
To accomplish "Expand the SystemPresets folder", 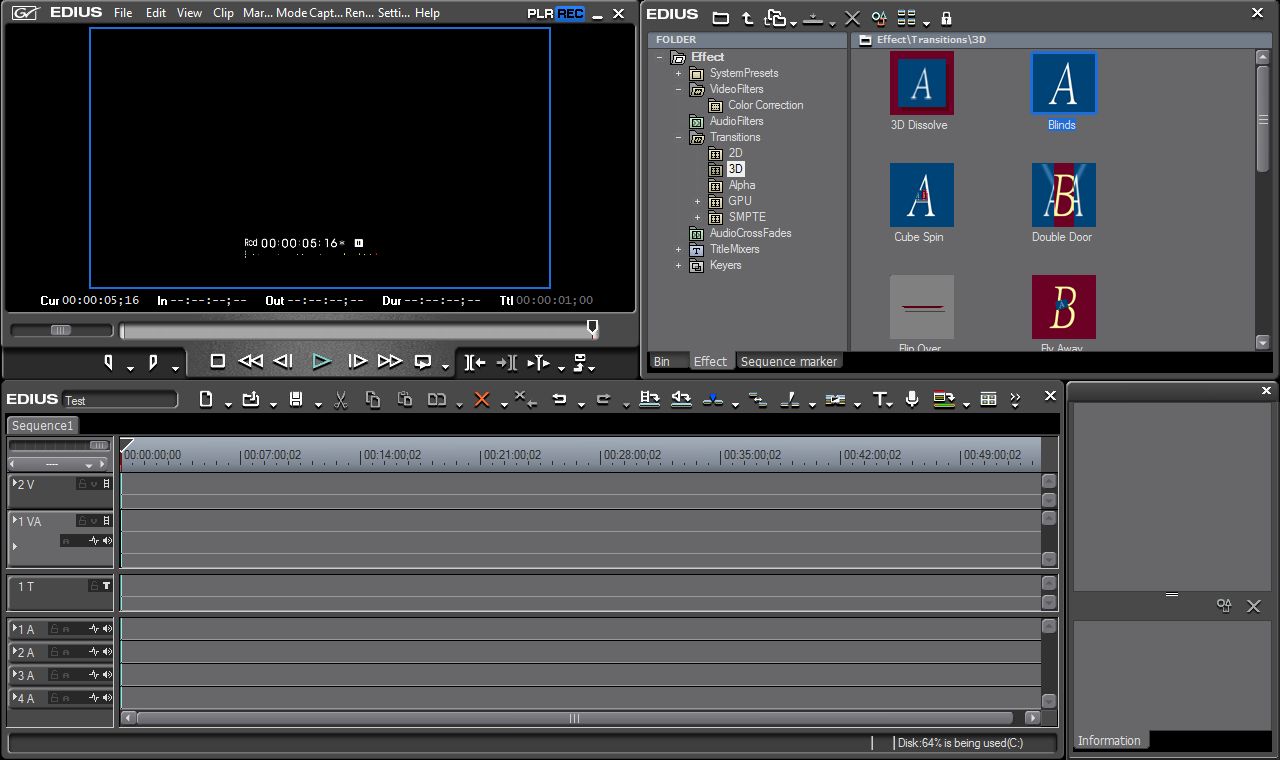I will [x=678, y=73].
